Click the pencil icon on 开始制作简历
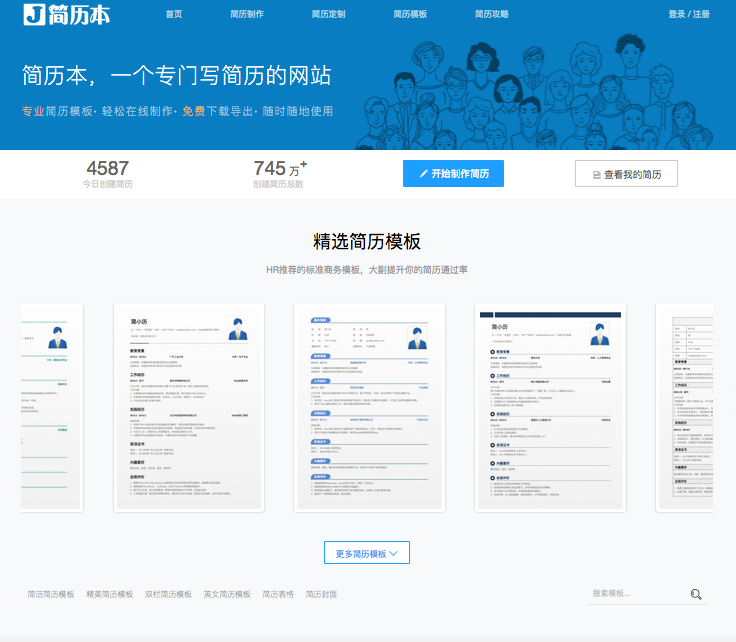The height and width of the screenshot is (642, 736). pyautogui.click(x=423, y=174)
